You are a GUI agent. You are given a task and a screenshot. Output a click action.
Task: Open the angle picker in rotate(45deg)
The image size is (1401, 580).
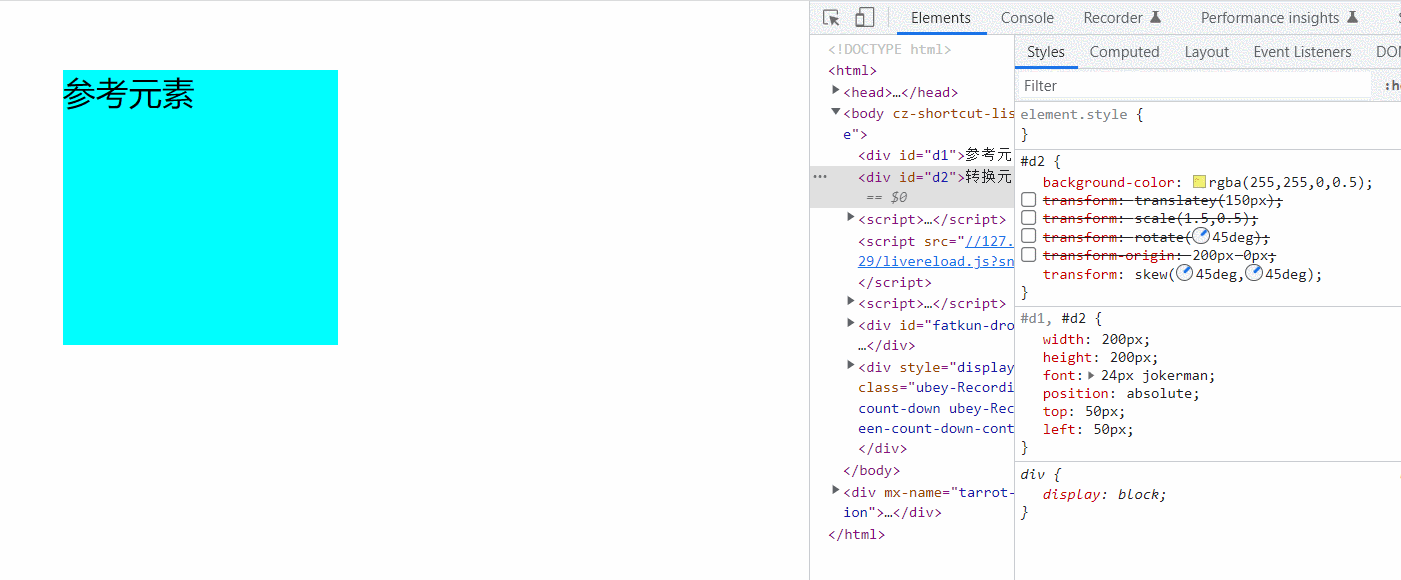pyautogui.click(x=1201, y=237)
